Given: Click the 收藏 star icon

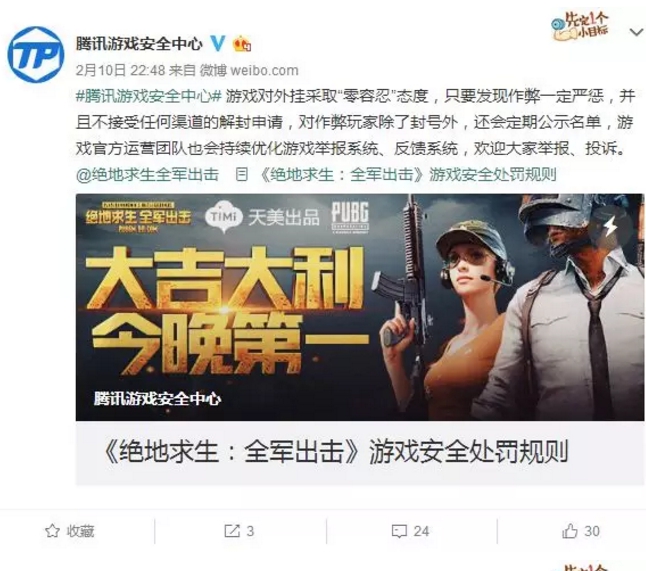Looking at the screenshot, I should 53,531.
